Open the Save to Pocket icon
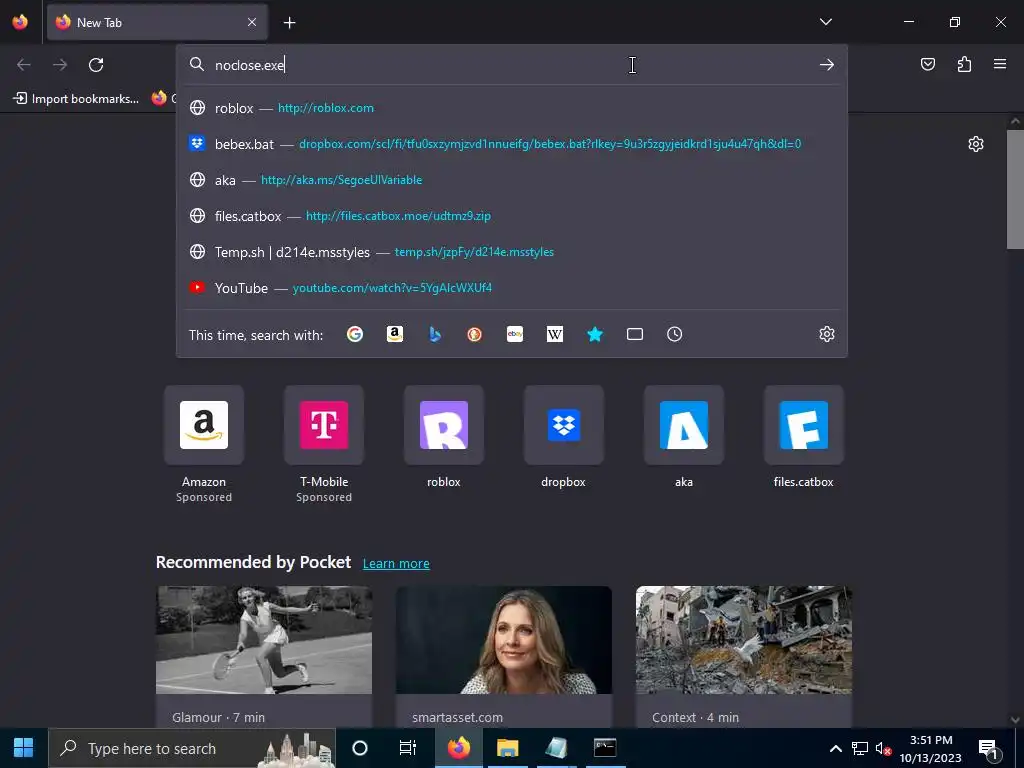 pos(927,64)
